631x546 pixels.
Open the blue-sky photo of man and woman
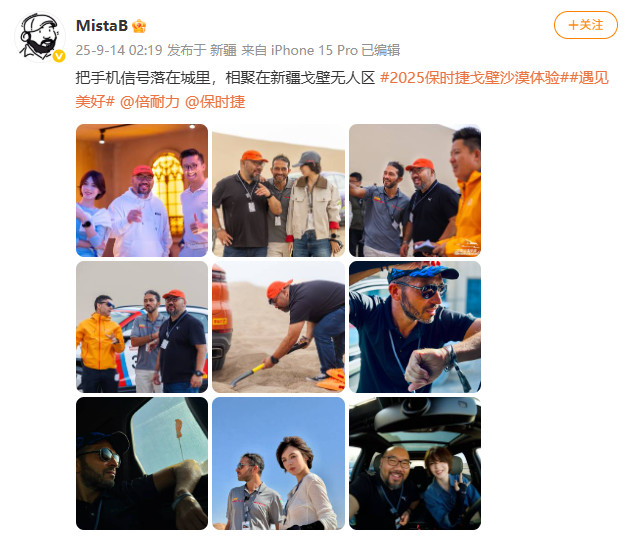pyautogui.click(x=278, y=464)
